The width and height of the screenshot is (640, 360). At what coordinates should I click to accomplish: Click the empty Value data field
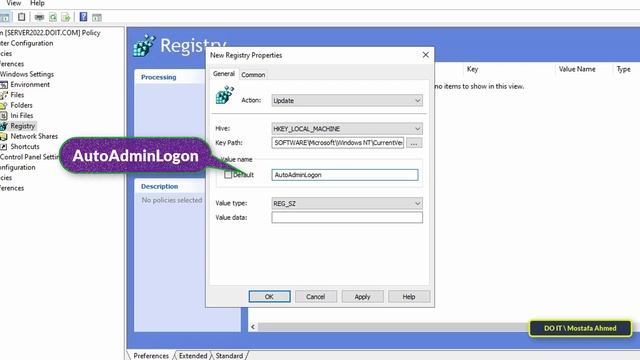click(x=347, y=217)
